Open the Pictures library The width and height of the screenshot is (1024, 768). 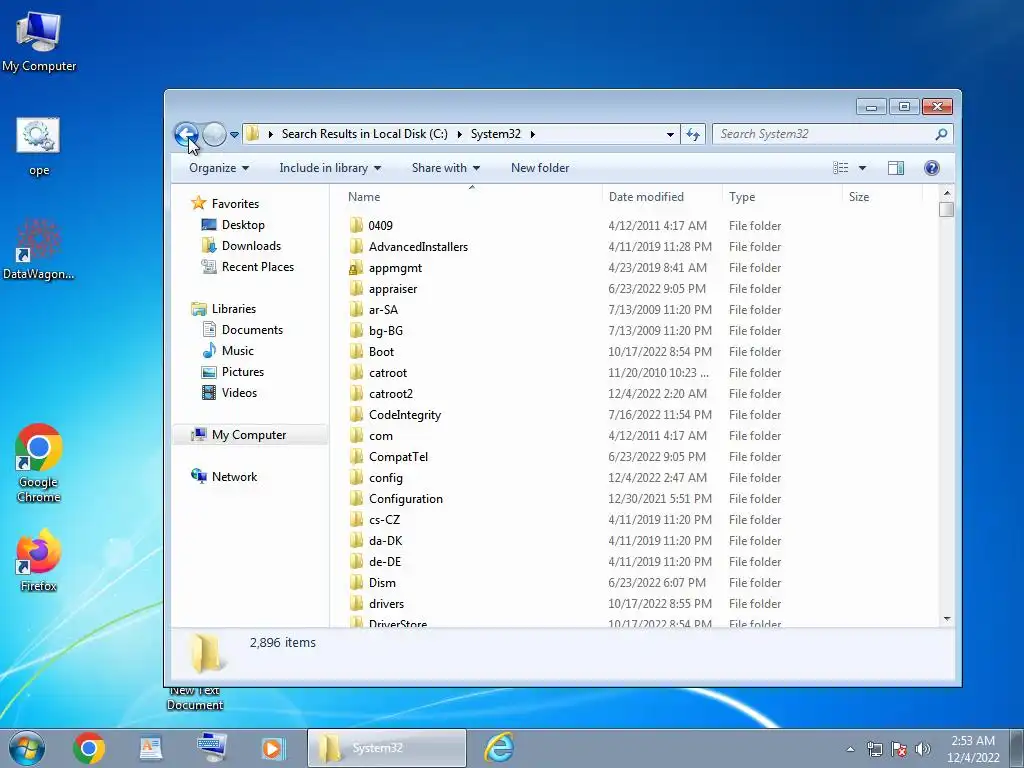pyautogui.click(x=232, y=372)
